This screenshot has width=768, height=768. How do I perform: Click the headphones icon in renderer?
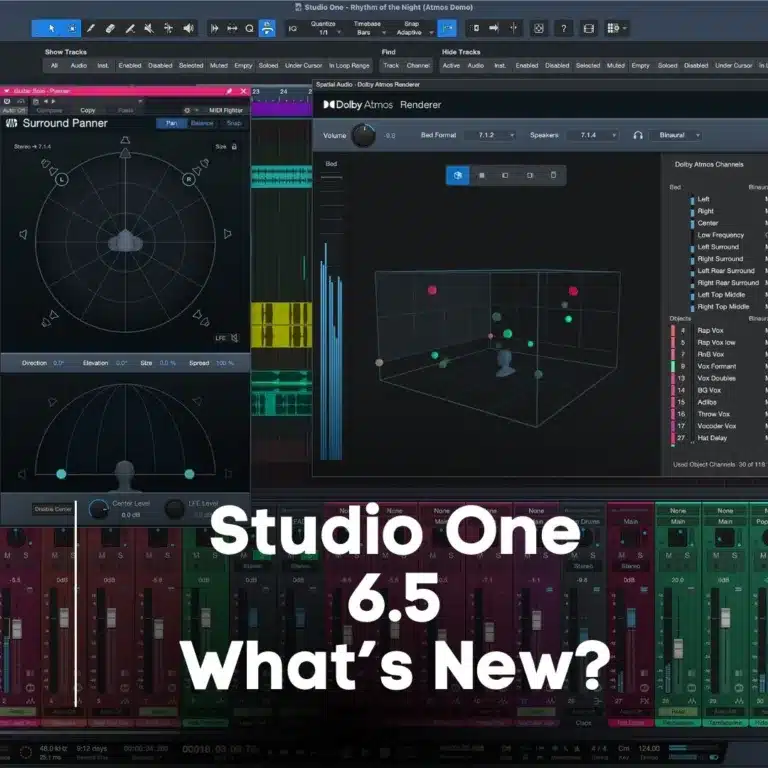pos(638,135)
